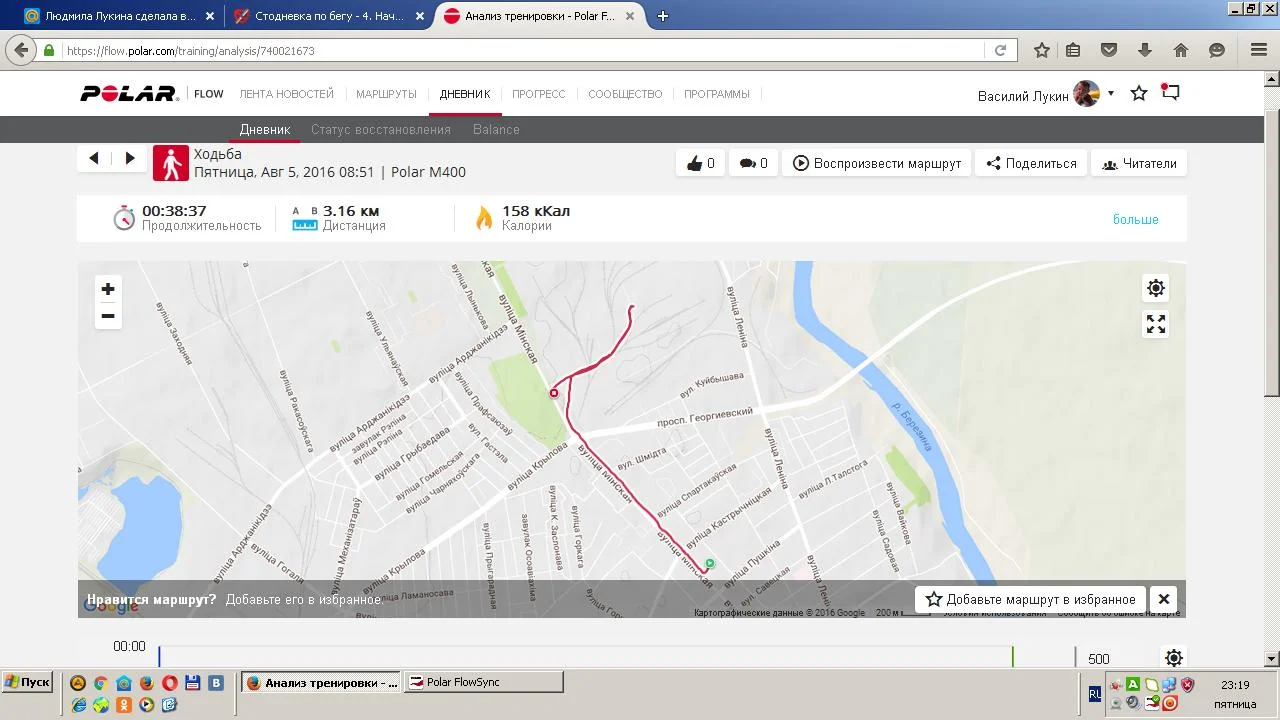The image size is (1280, 720).
Task: Open map settings gear icon
Action: pos(1156,288)
